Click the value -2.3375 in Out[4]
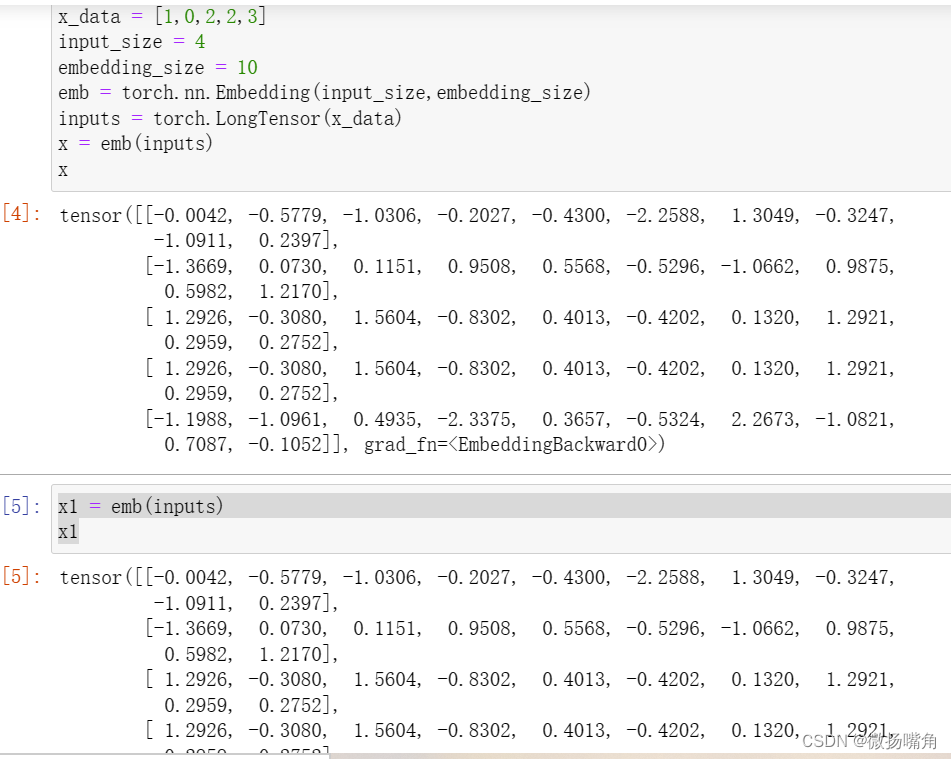Image resolution: width=951 pixels, height=759 pixels. pos(476,419)
